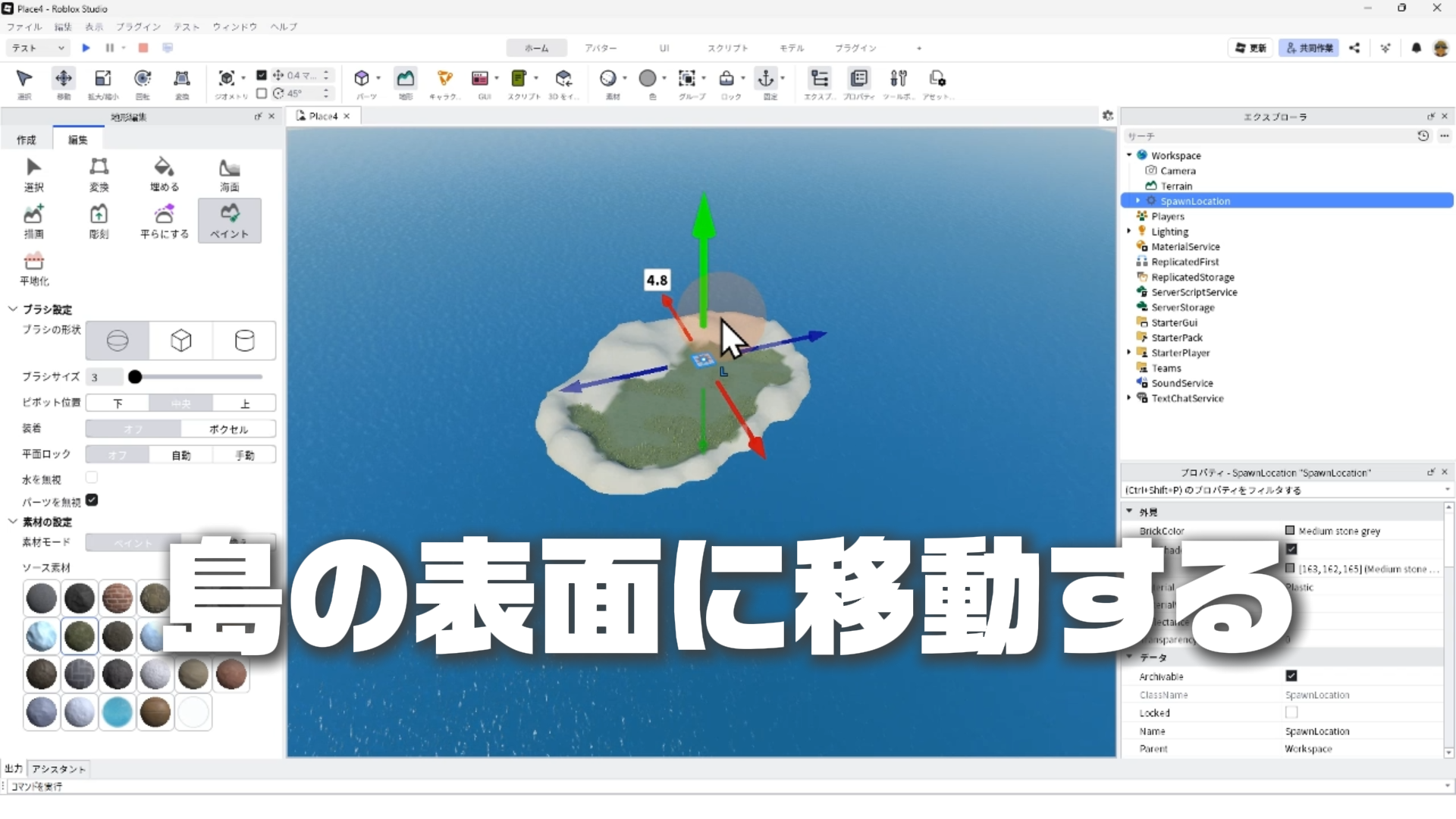
Task: Collapse the Workspace tree node
Action: click(x=1129, y=155)
